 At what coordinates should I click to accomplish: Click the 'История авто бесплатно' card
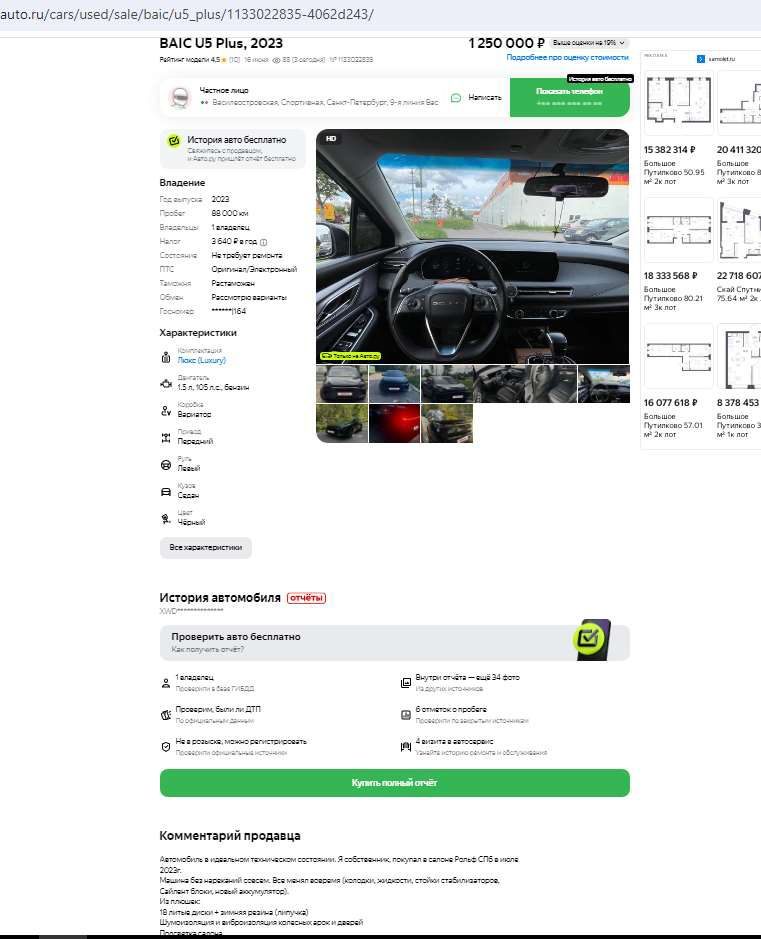click(x=232, y=149)
